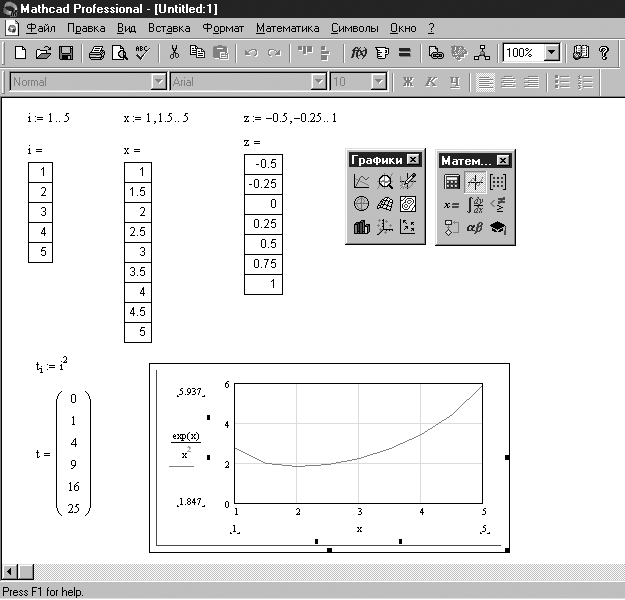
Task: Copy the selection with the Copy icon
Action: tap(197, 53)
